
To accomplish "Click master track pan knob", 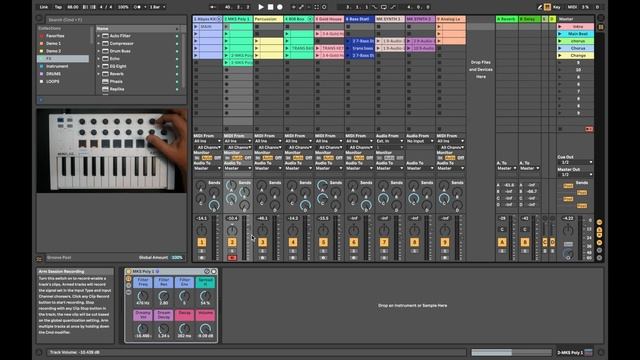I will coord(568,231).
